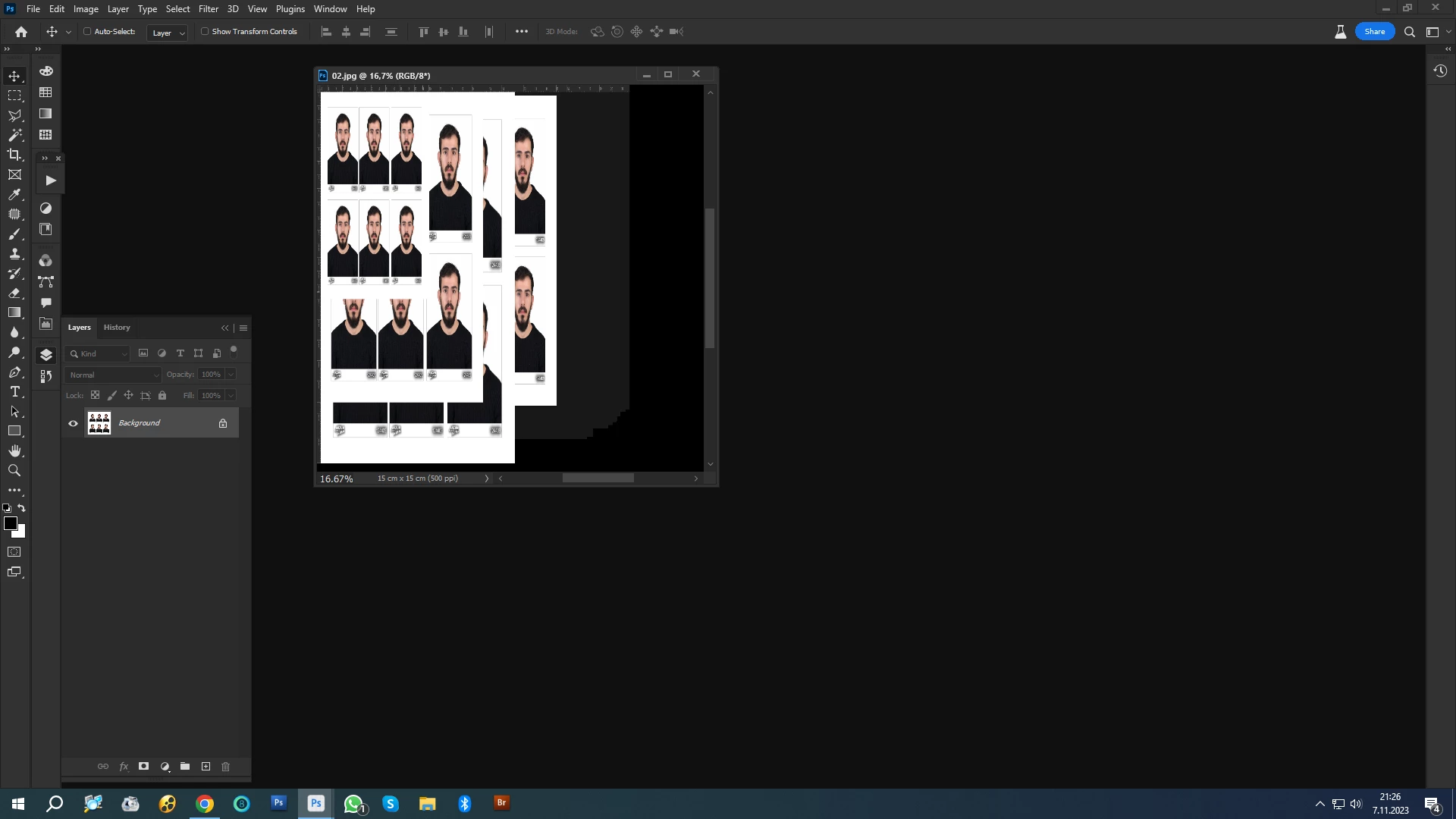This screenshot has height=819, width=1456.
Task: Click the delete layer trash icon
Action: click(x=225, y=767)
